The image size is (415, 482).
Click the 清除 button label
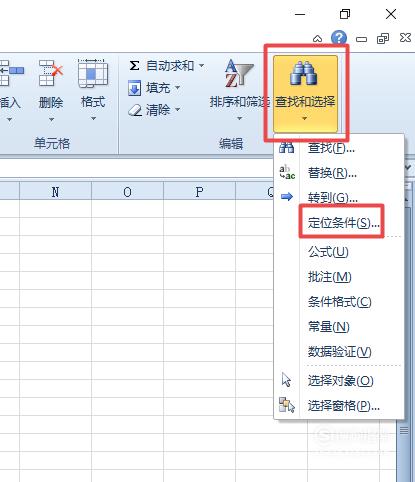click(158, 110)
